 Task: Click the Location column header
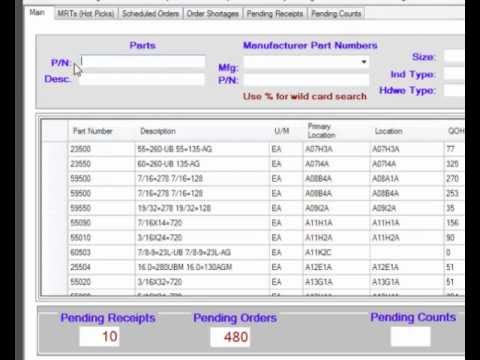pos(407,131)
